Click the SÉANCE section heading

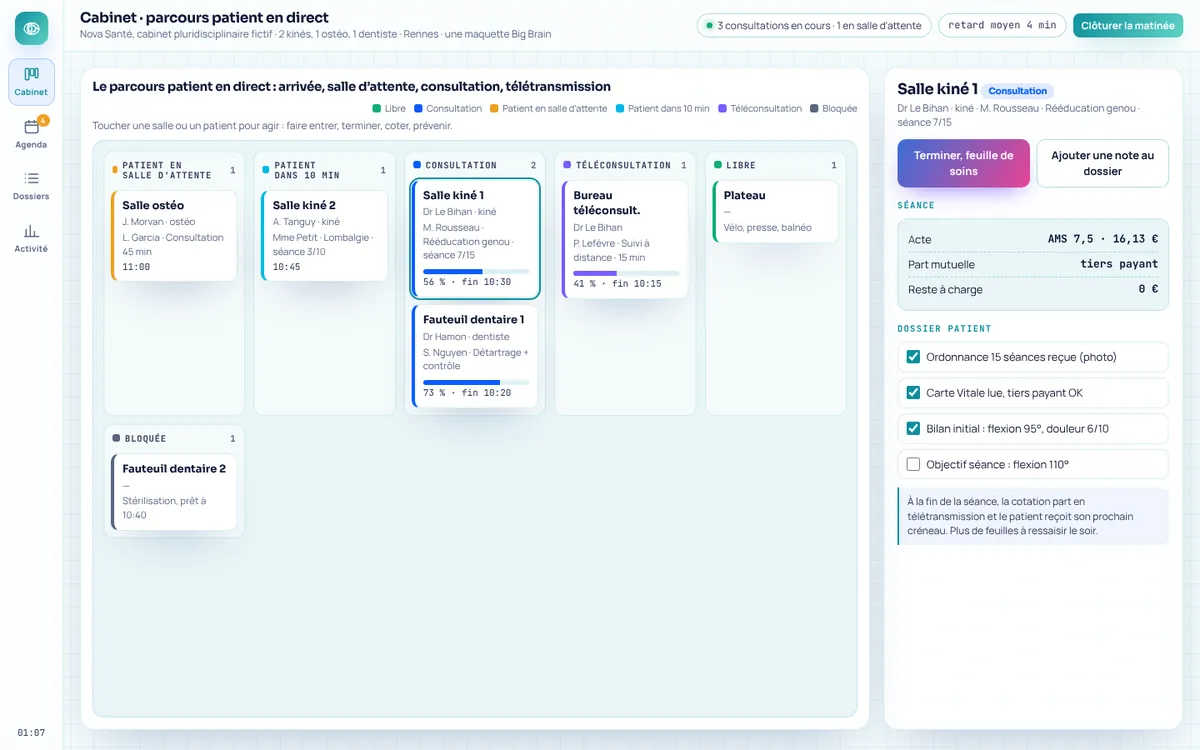[x=916, y=205]
